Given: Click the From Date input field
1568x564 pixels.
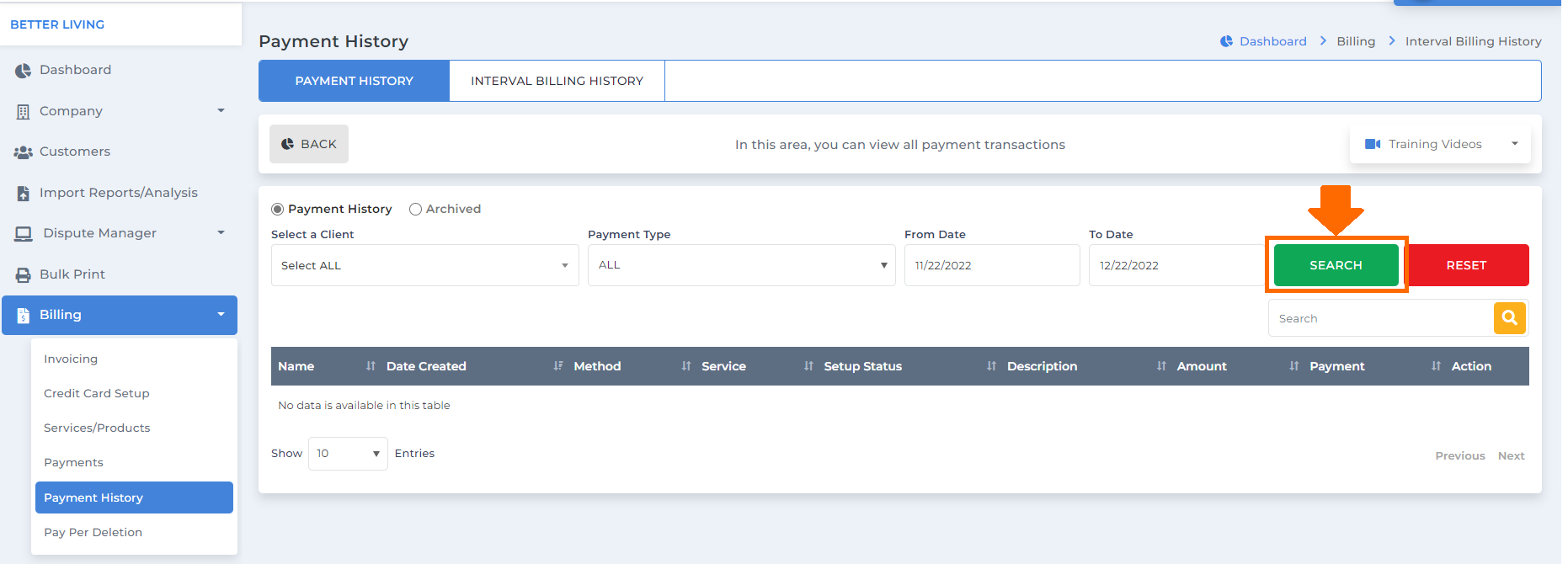Looking at the screenshot, I should (x=992, y=265).
